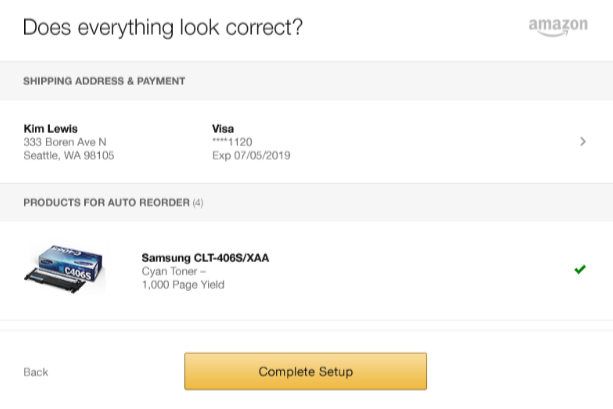Select the Samsung CLT-406S/XAA product title
This screenshot has width=613, height=409.
tap(205, 258)
